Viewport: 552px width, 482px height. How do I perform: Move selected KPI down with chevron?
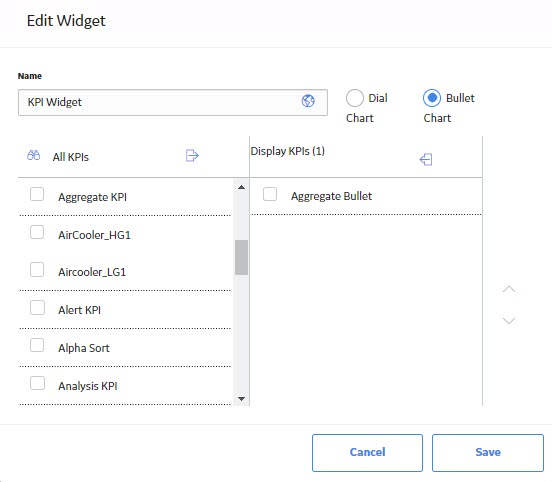point(509,321)
